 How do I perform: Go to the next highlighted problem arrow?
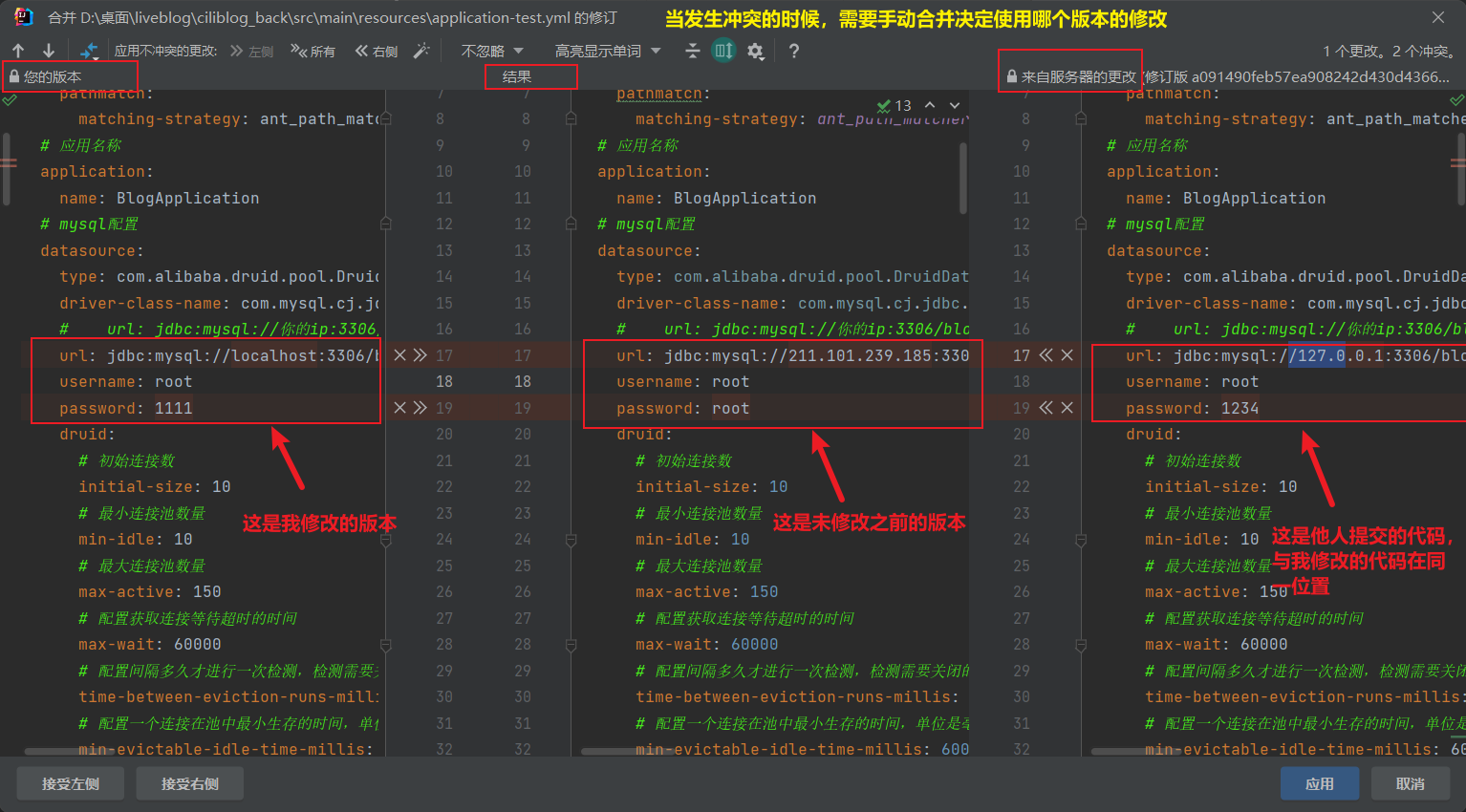click(954, 105)
